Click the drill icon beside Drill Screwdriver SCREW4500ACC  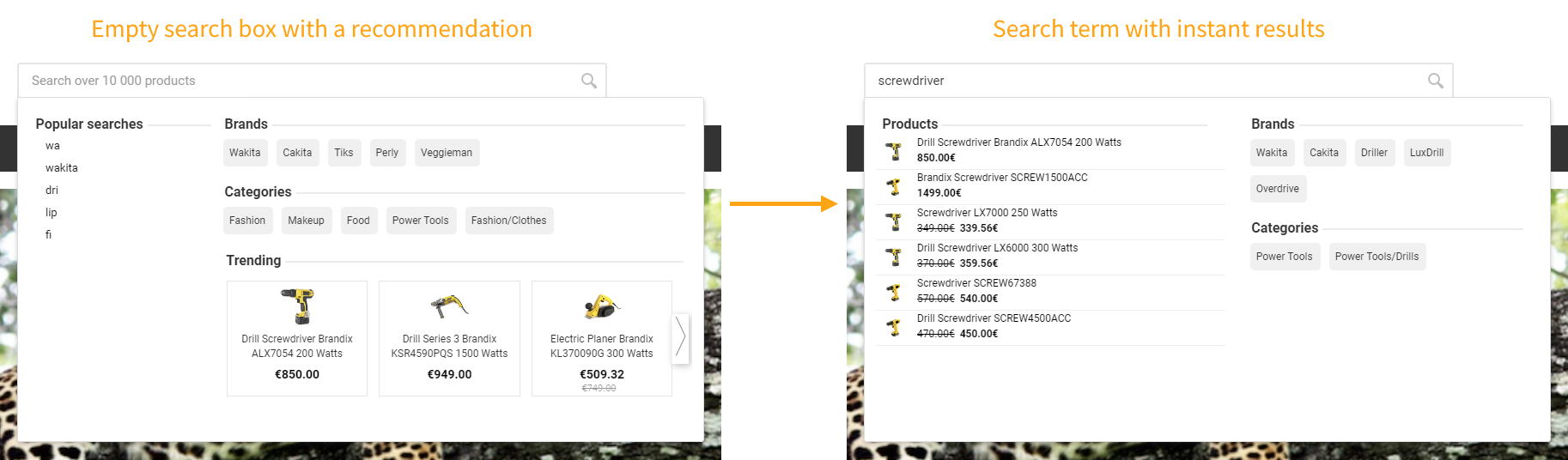pos(894,327)
